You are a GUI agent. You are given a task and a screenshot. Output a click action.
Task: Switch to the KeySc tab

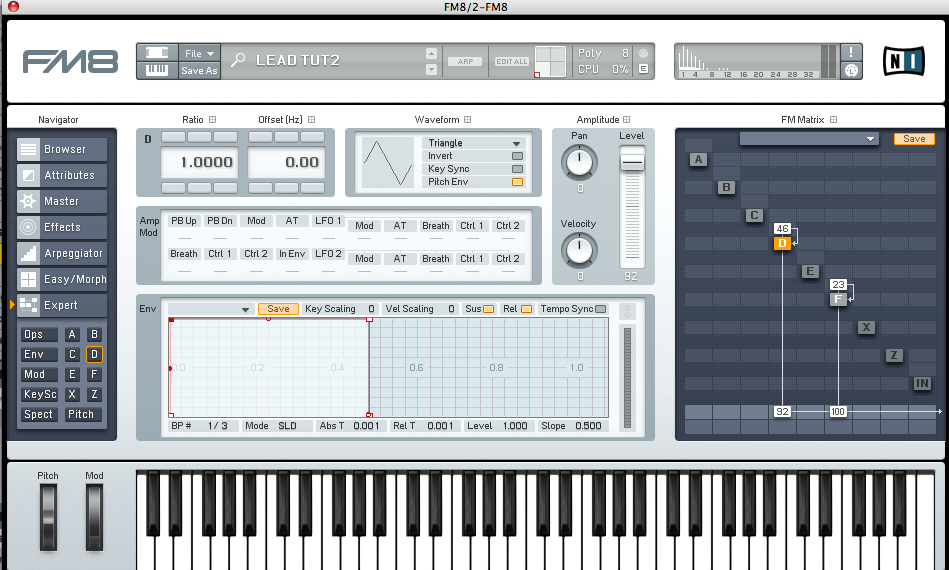[x=39, y=395]
